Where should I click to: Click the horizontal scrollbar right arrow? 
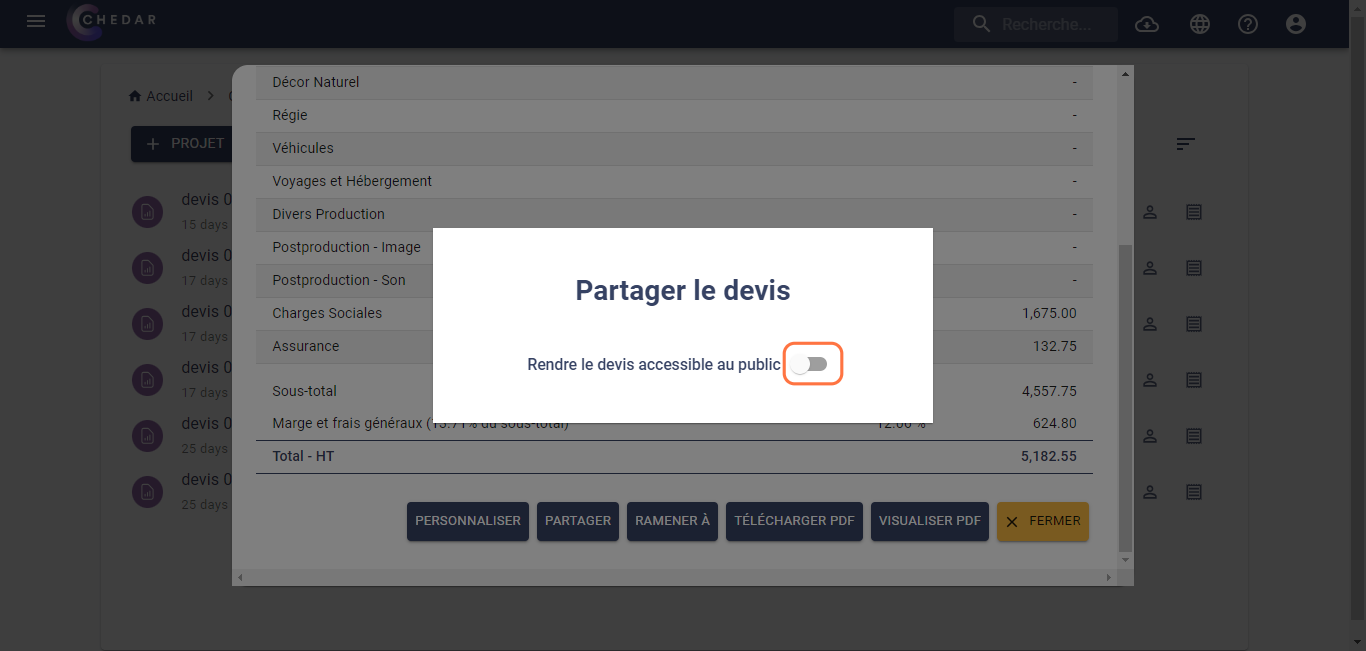point(1109,578)
